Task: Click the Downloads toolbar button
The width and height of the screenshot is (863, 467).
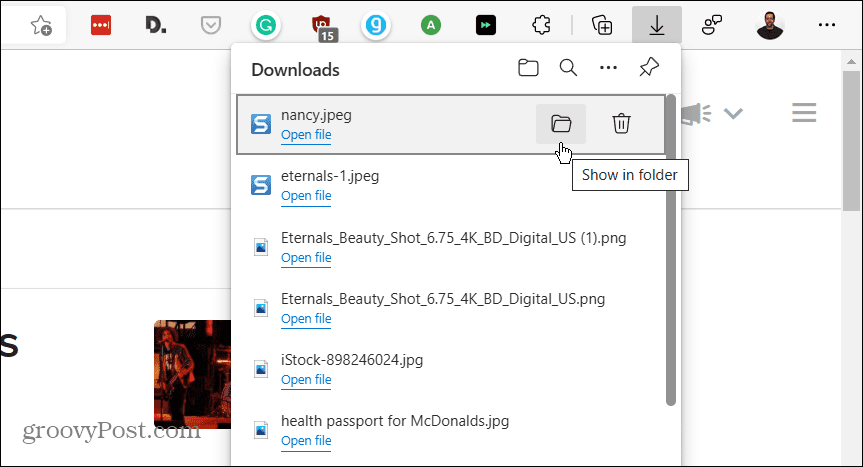Action: 657,26
